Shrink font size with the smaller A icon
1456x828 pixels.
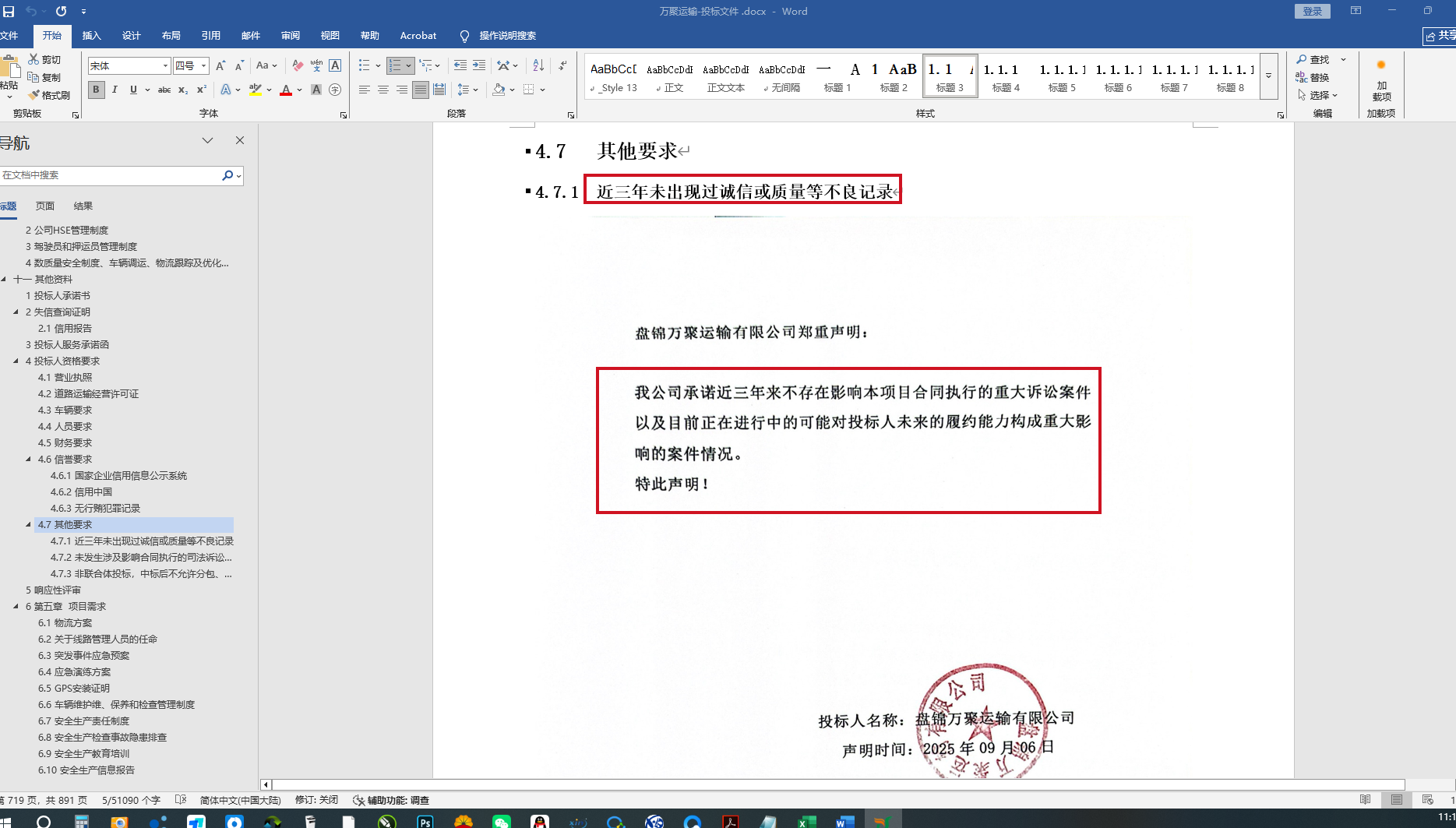tap(239, 66)
